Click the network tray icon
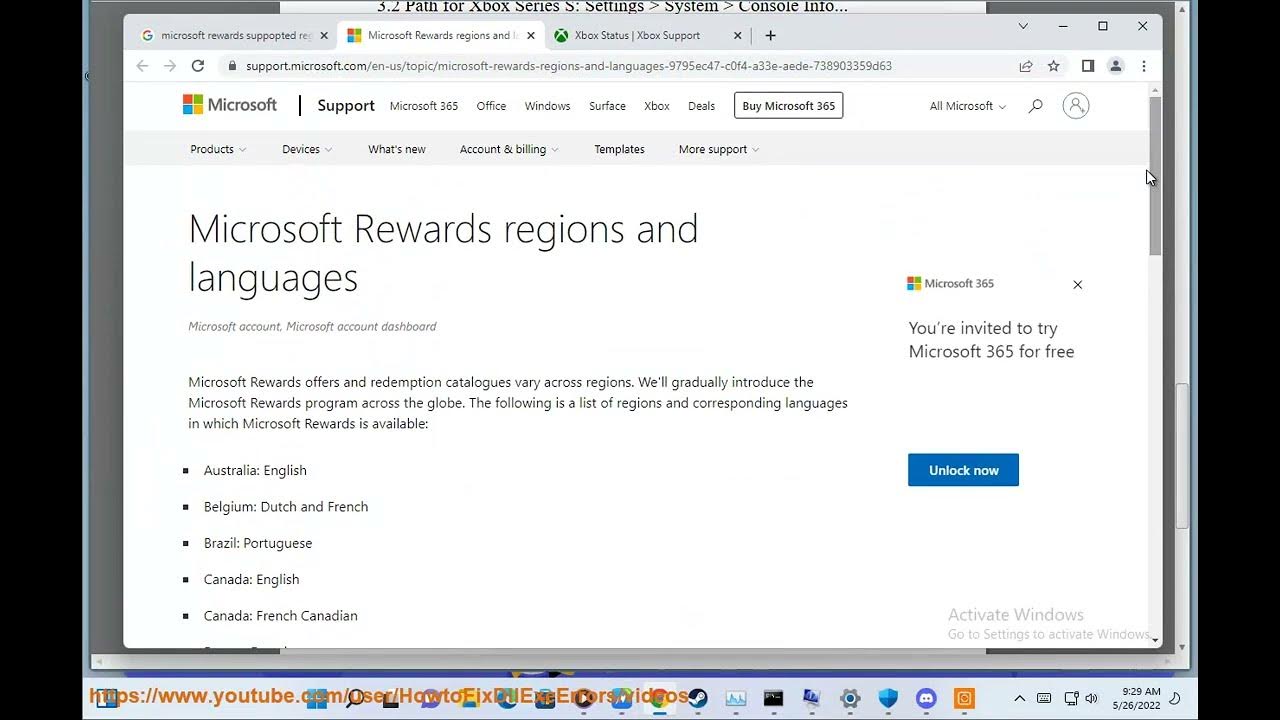 1071,698
